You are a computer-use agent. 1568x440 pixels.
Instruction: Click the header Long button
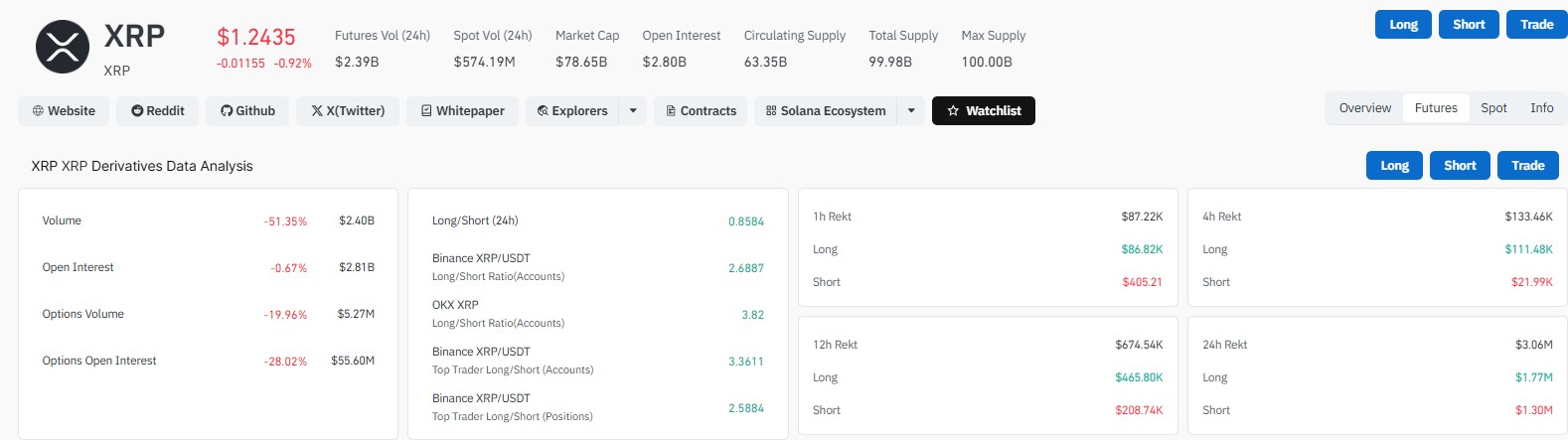point(1404,25)
